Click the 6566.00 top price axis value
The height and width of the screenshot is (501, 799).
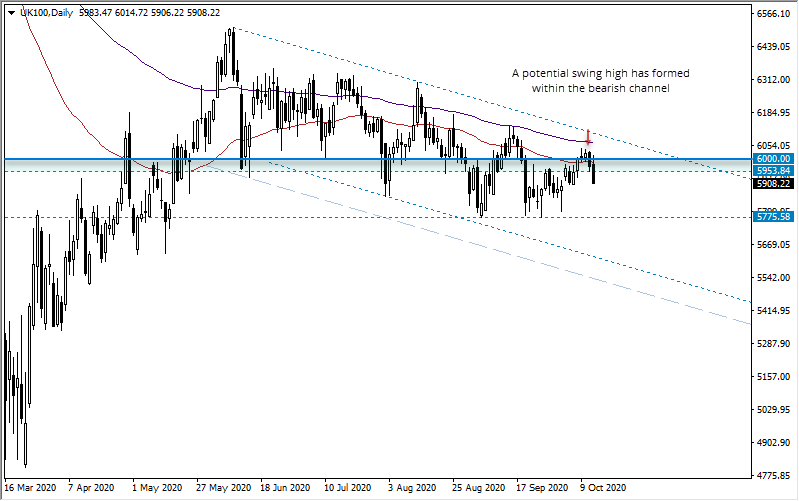tap(775, 14)
